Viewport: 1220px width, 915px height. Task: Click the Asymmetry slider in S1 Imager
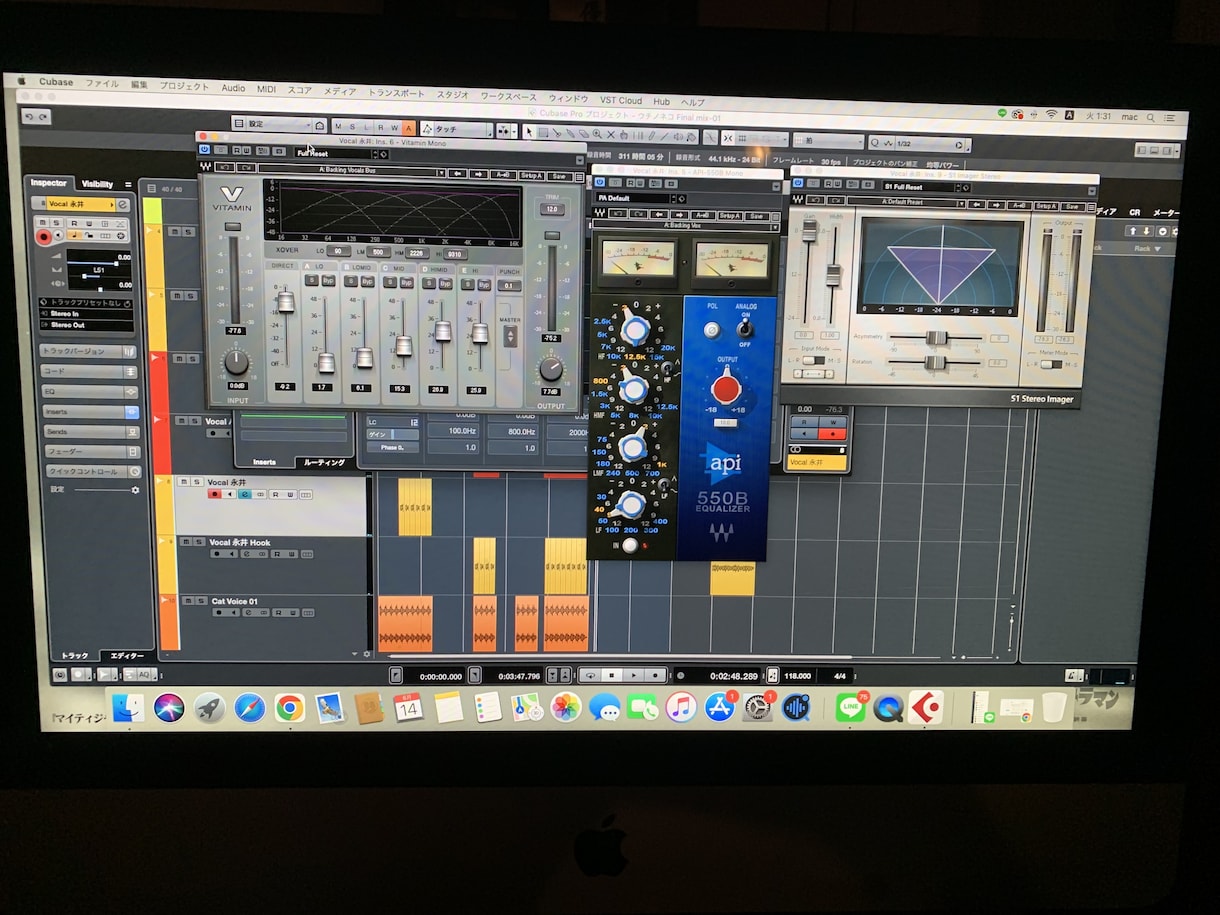(935, 338)
